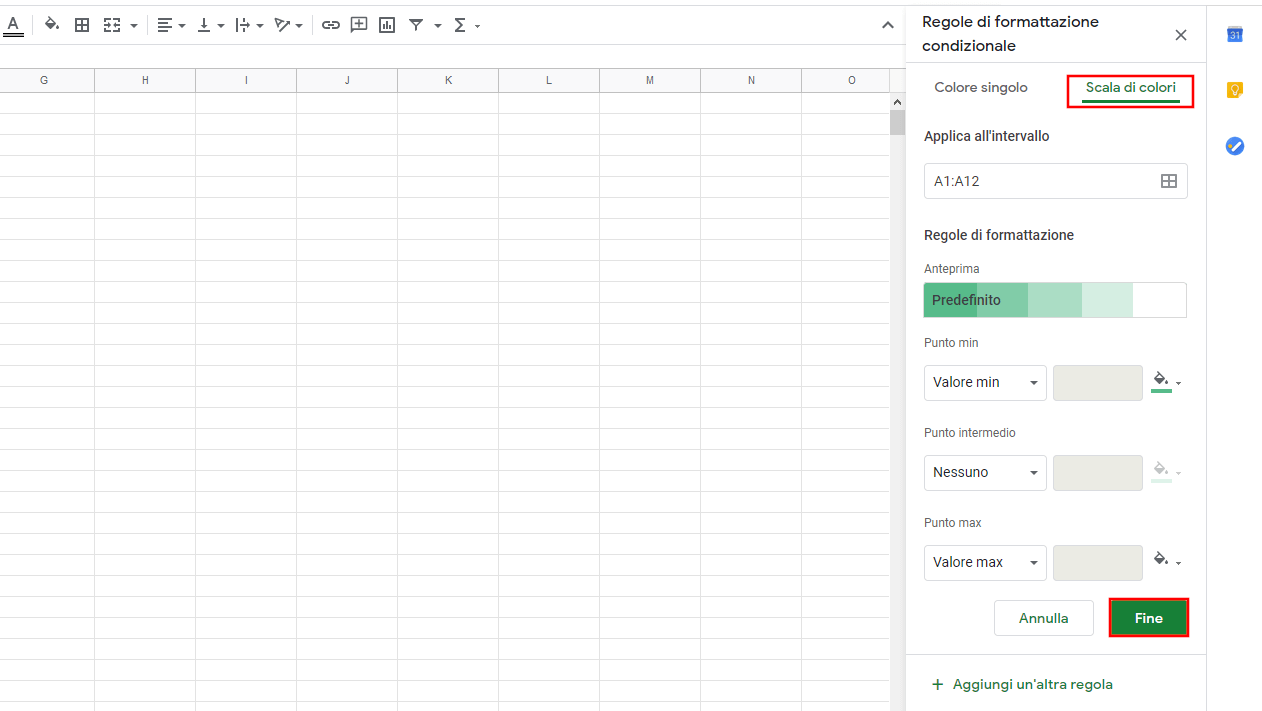Open the borders tool
Screen dimensions: 1262x711
point(82,25)
